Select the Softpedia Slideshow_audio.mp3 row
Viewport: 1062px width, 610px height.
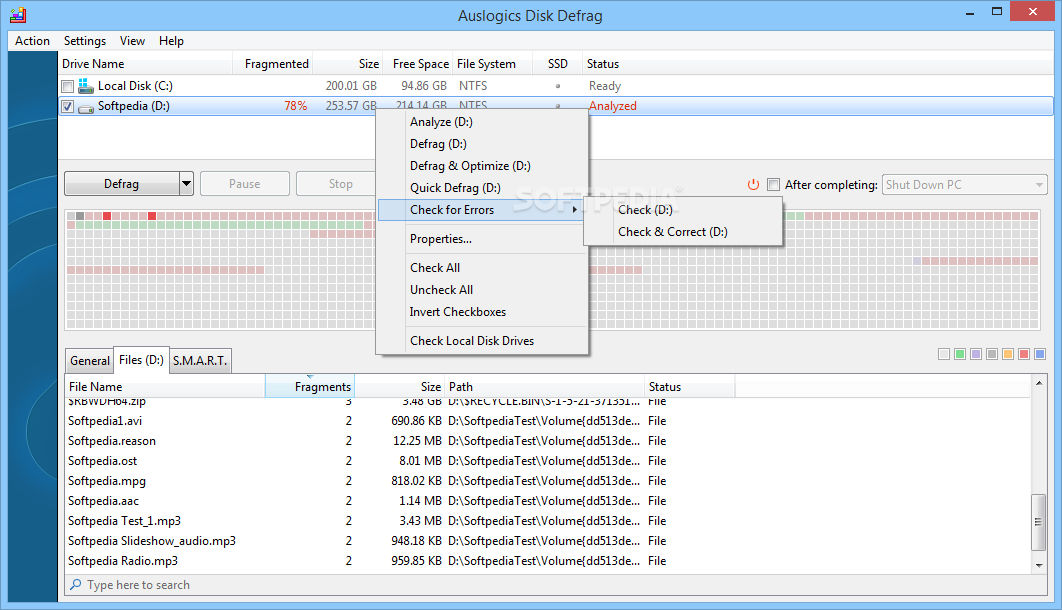(547, 540)
